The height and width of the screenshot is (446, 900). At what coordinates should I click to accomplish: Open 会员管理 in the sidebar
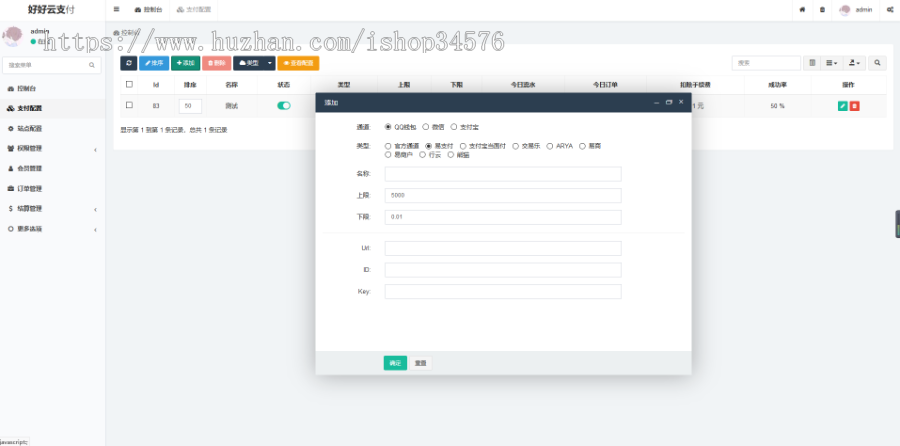(52, 169)
